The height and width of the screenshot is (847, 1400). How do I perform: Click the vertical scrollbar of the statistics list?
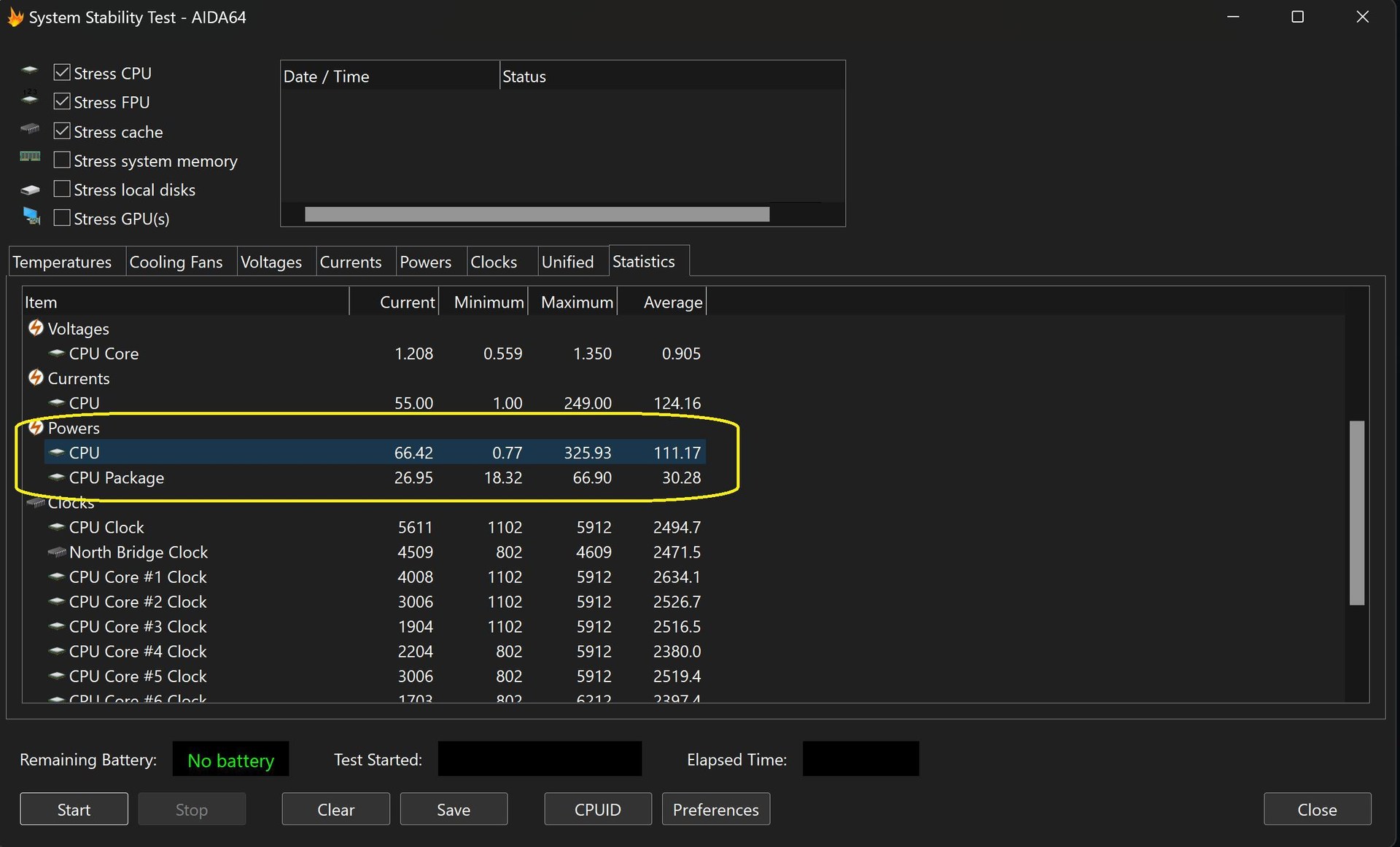pos(1356,512)
